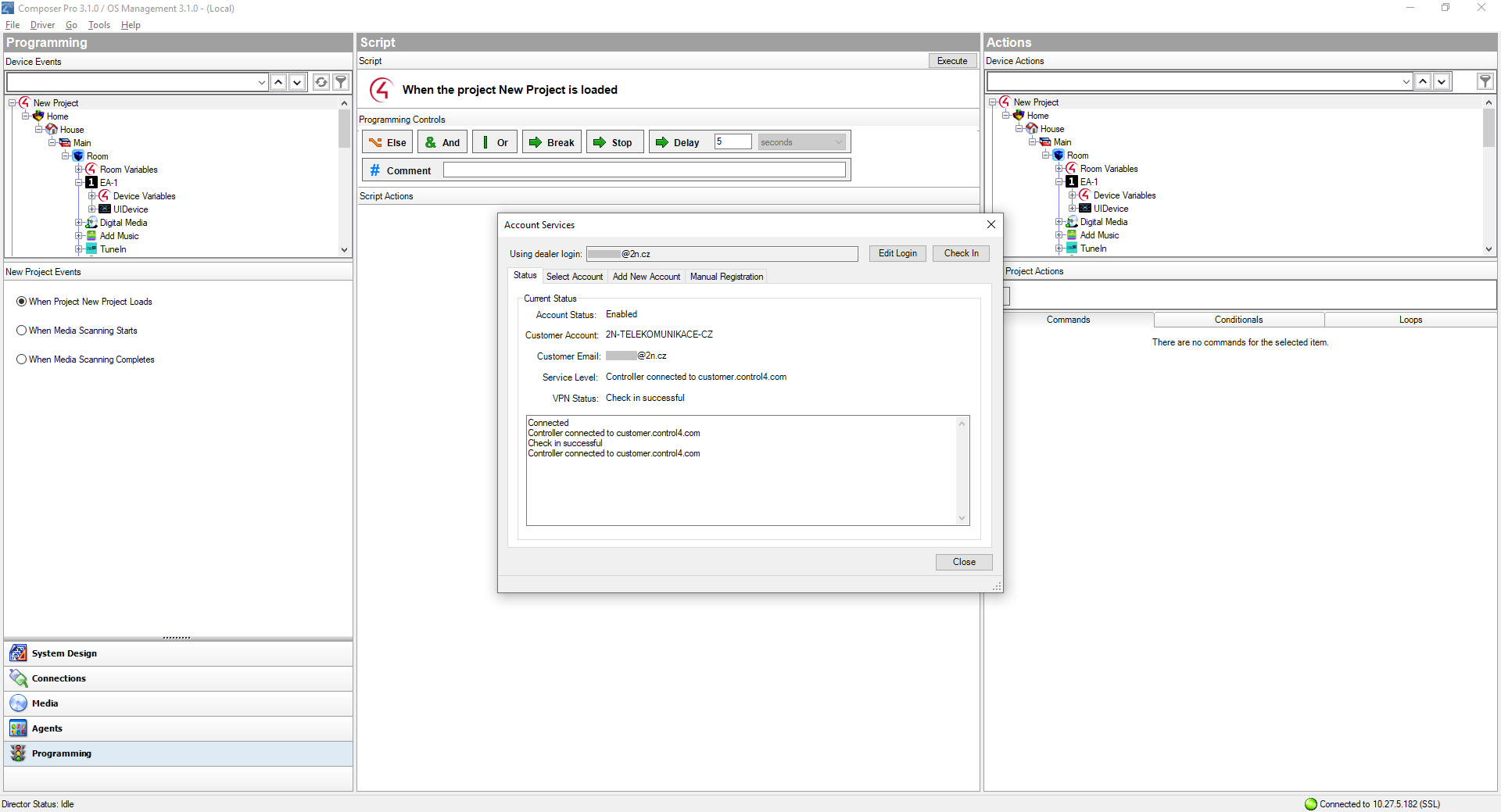Screen dimensions: 1501x812
Task: Select When Media Scanning Completes option
Action: (x=22, y=359)
